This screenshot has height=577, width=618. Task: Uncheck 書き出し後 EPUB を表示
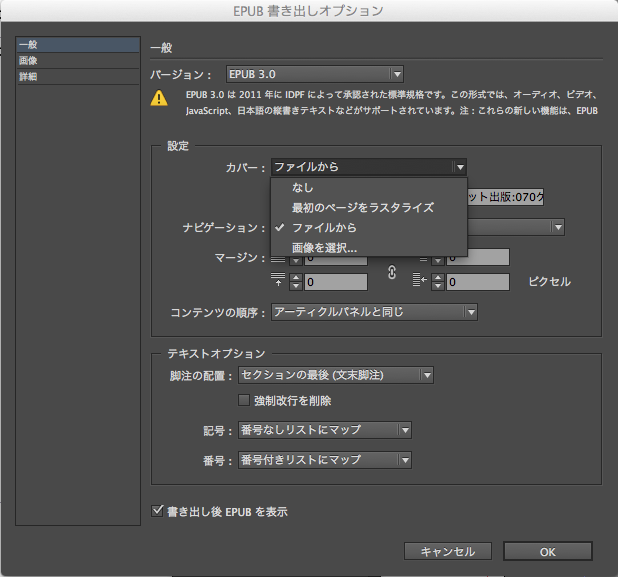coord(157,511)
